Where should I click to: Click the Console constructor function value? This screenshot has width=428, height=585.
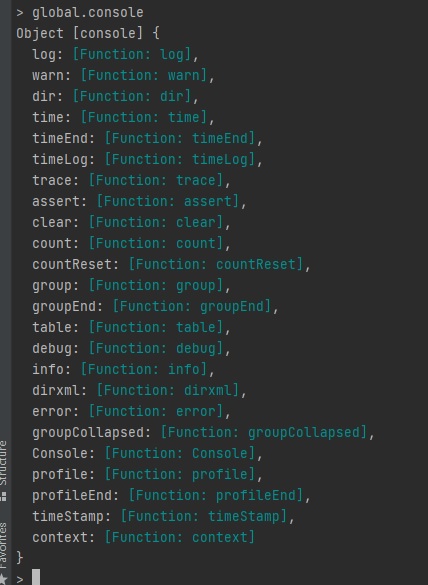tap(179, 453)
